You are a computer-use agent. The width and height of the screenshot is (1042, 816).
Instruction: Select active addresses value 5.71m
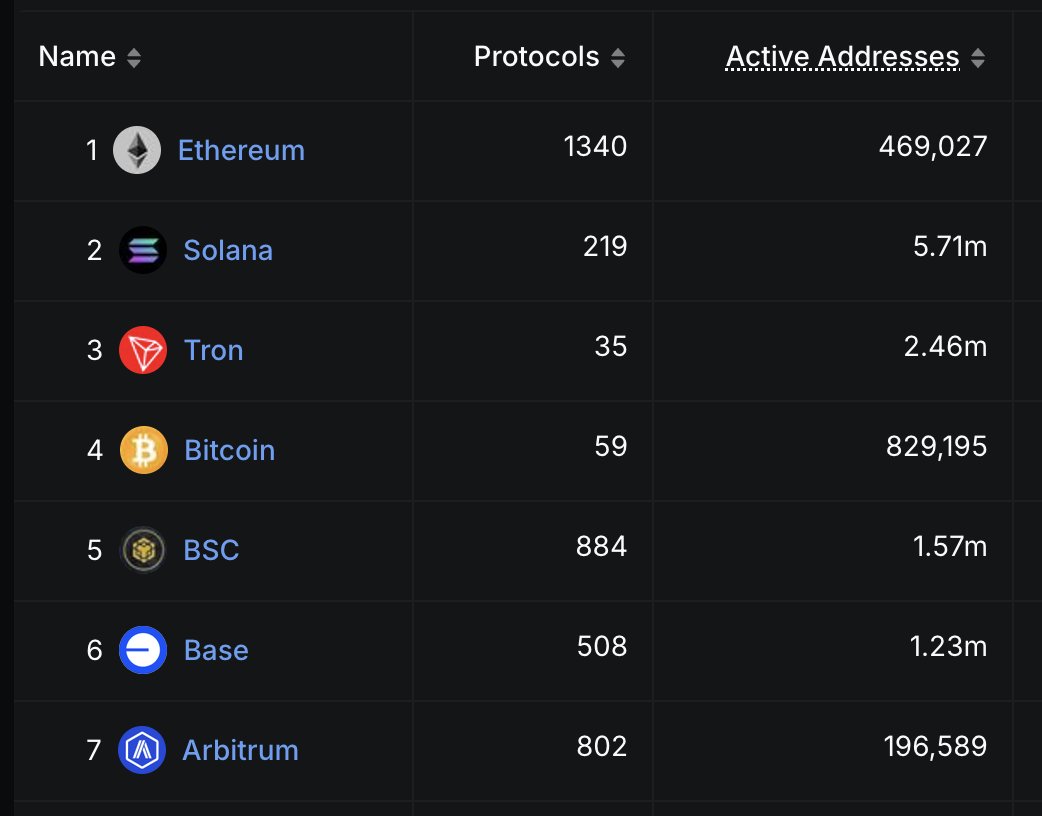[x=950, y=247]
